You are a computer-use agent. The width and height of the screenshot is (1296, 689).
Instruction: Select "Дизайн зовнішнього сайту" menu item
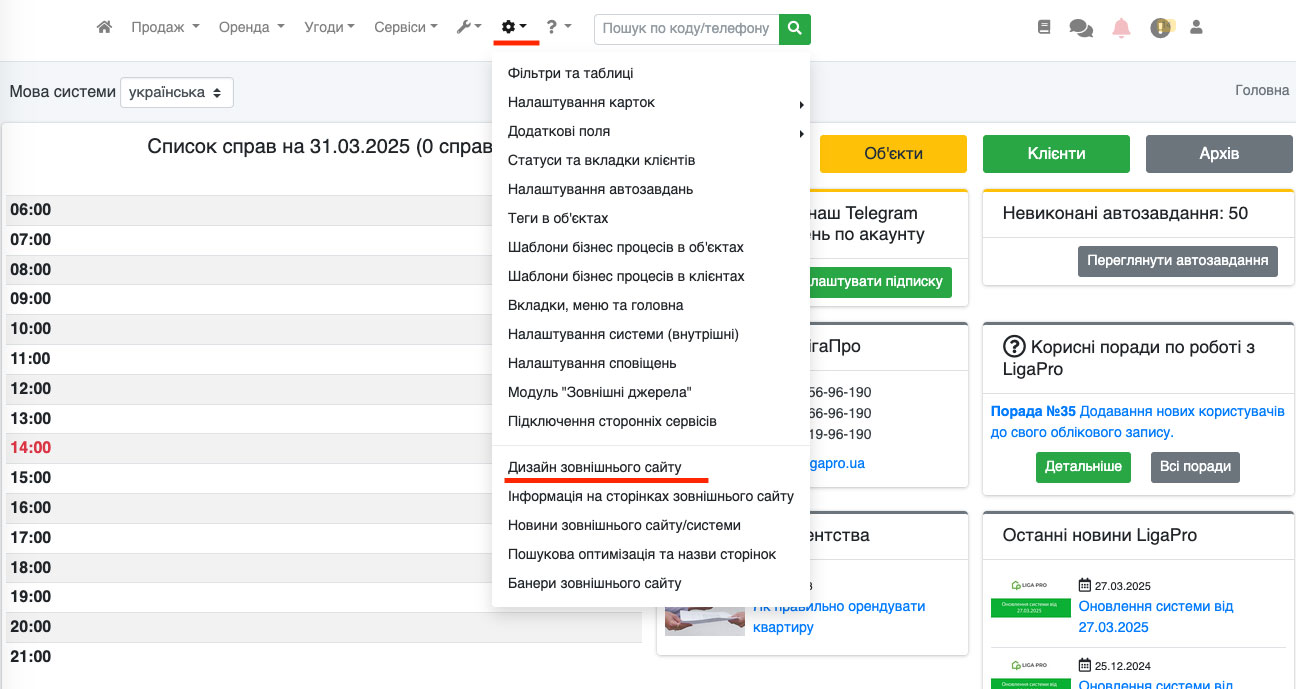click(x=594, y=467)
